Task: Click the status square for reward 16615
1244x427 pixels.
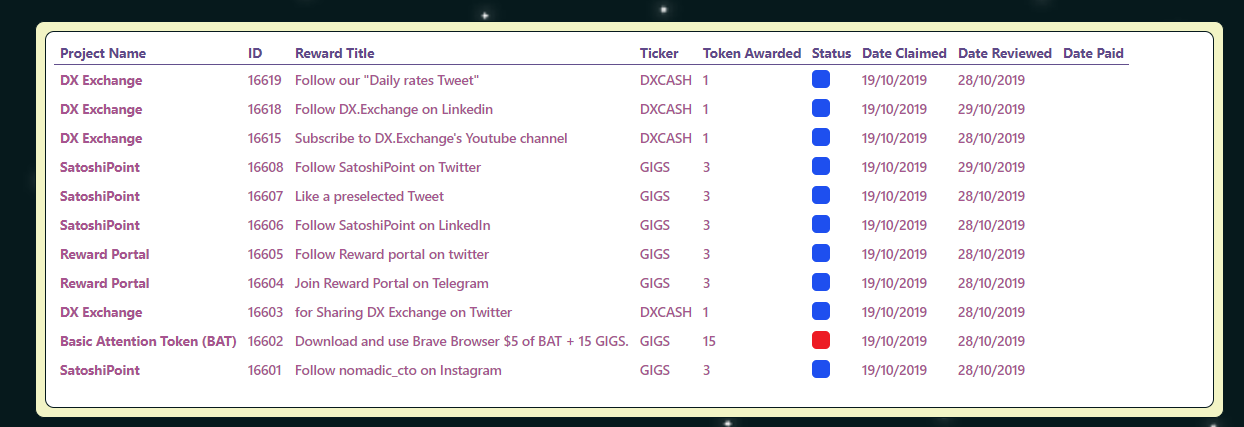Action: [821, 138]
